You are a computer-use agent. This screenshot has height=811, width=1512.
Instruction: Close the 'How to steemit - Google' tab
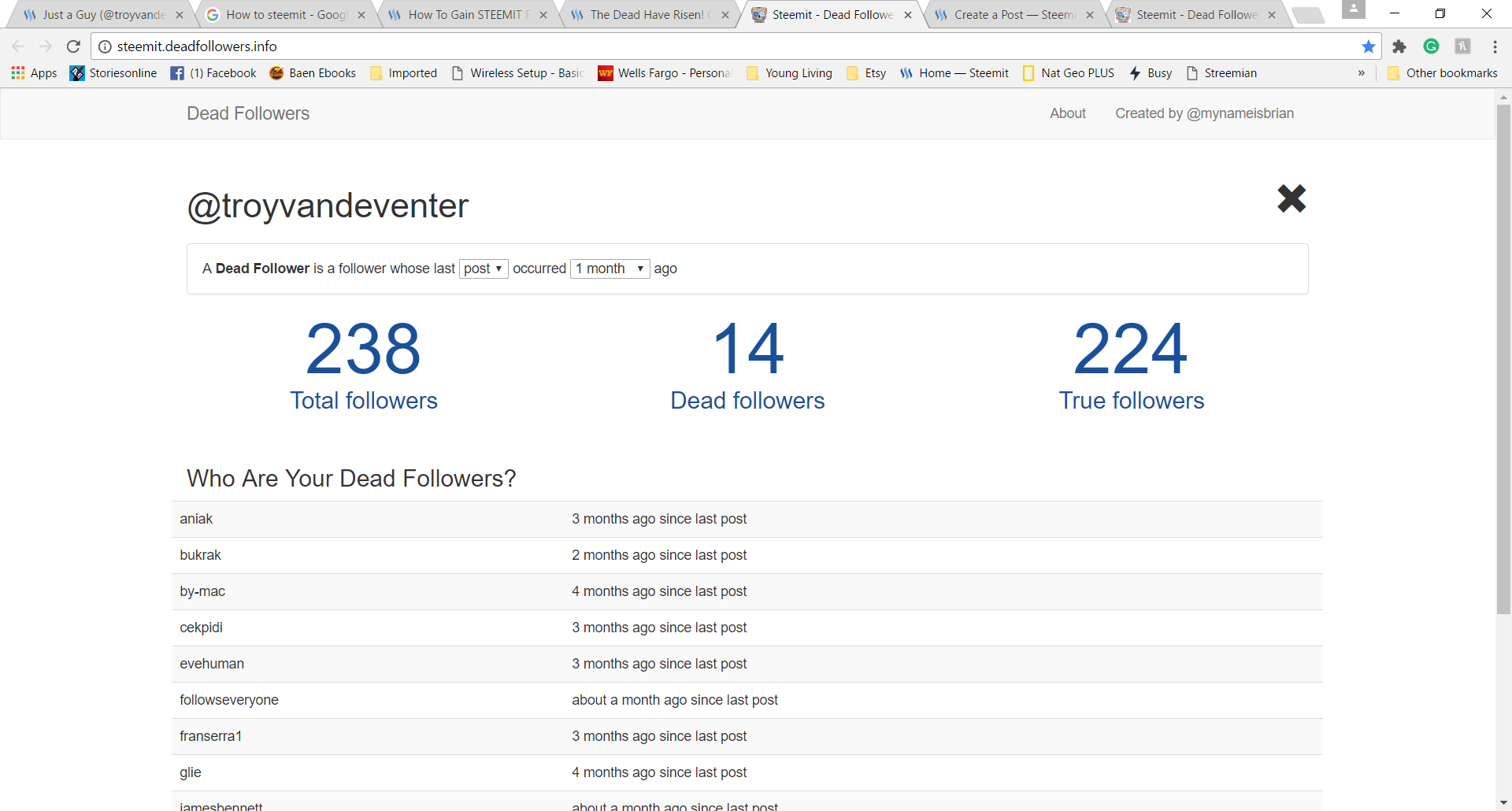[x=361, y=15]
